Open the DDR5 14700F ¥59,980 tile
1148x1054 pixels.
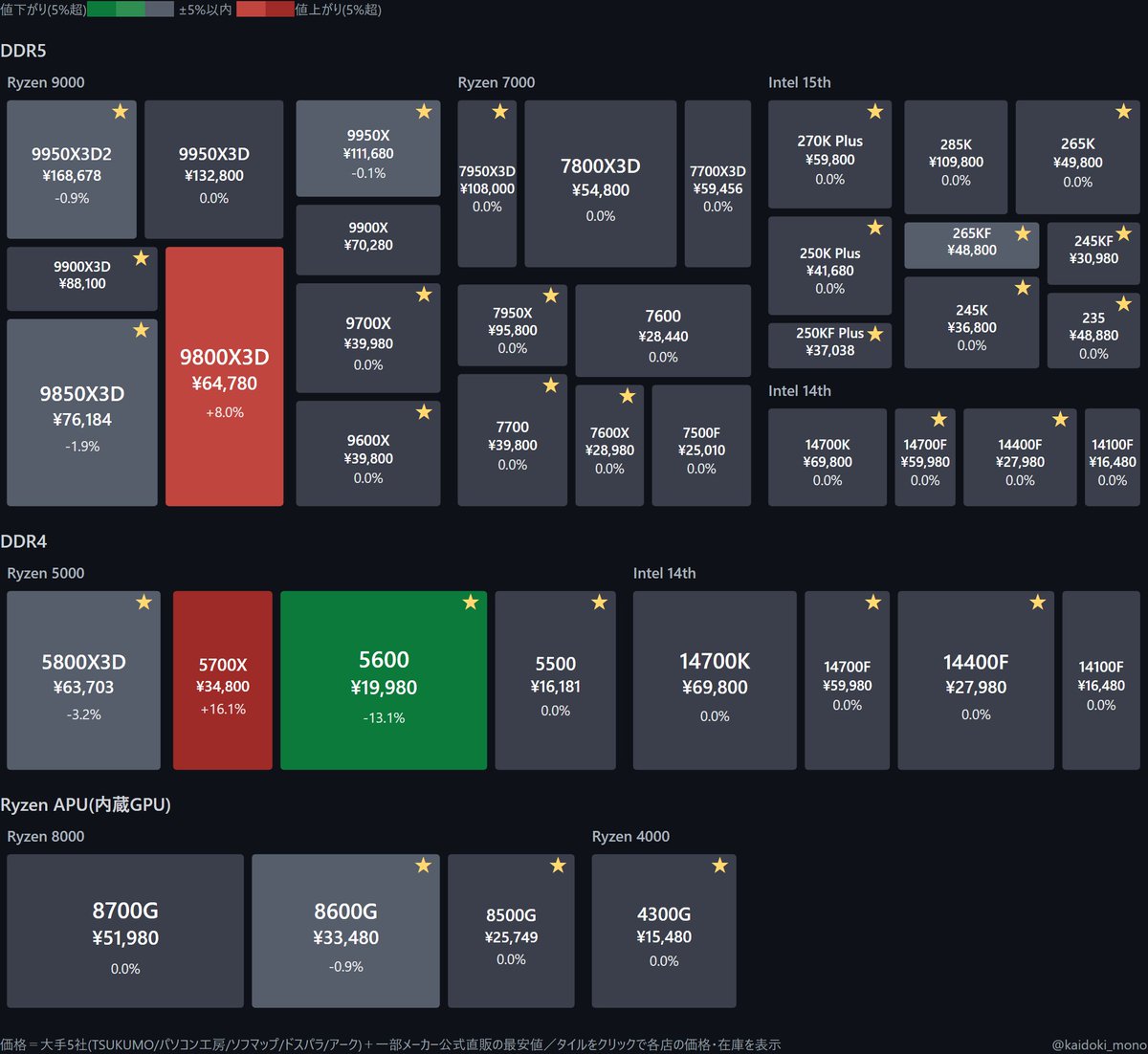pos(925,457)
